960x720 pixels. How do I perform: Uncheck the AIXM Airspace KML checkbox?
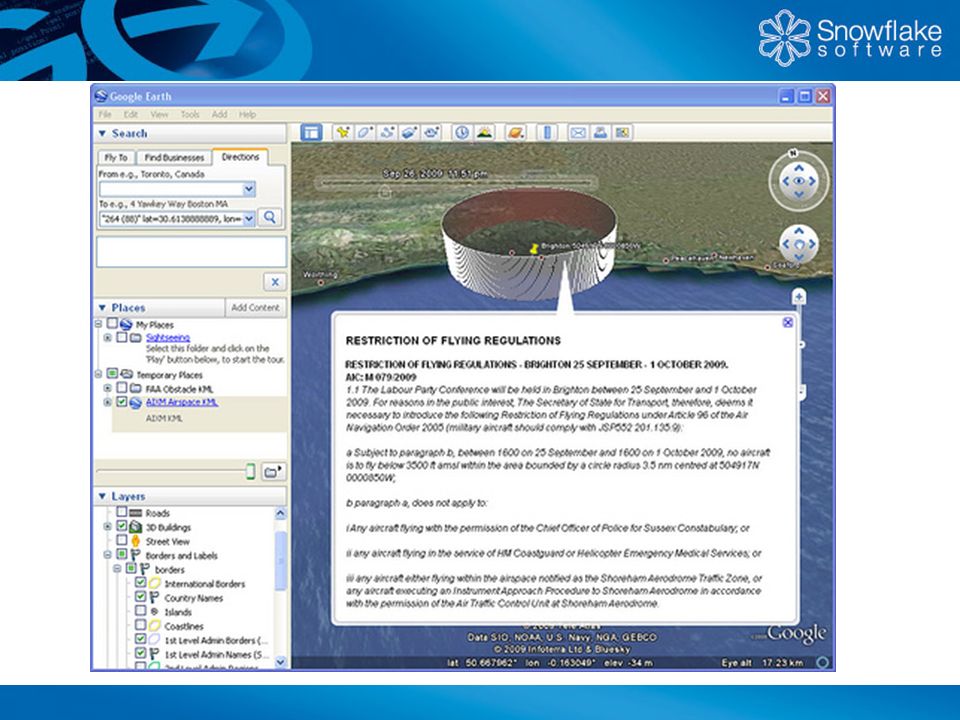[122, 402]
